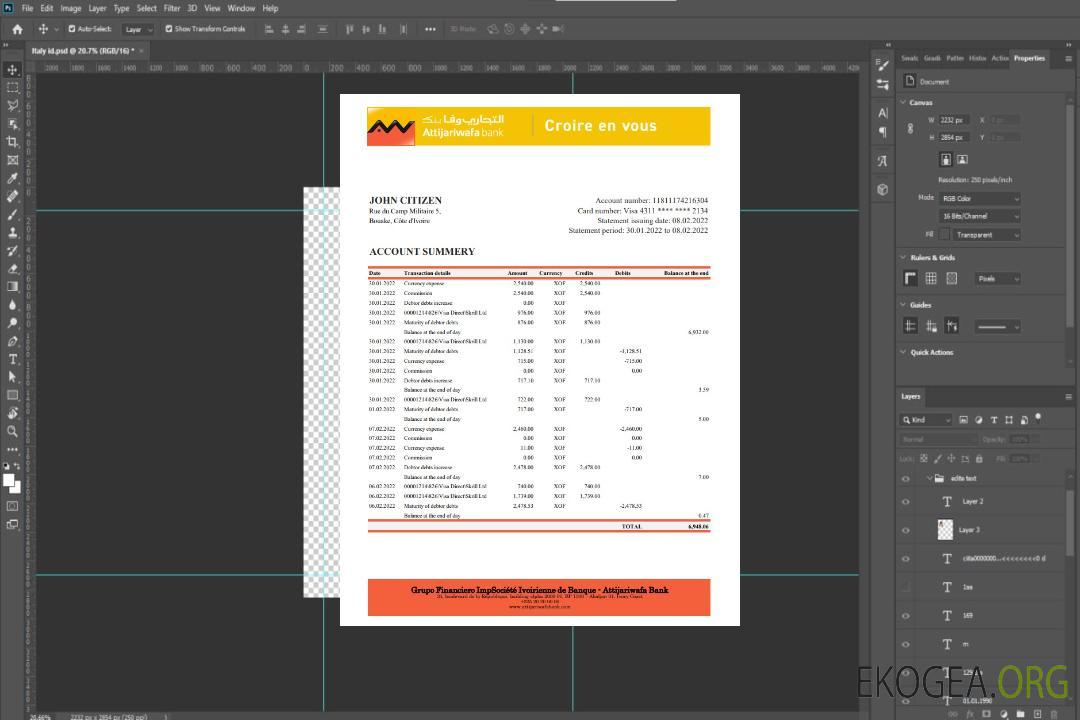Image resolution: width=1080 pixels, height=720 pixels.
Task: Select the Rectangle shape tool
Action: (12, 395)
